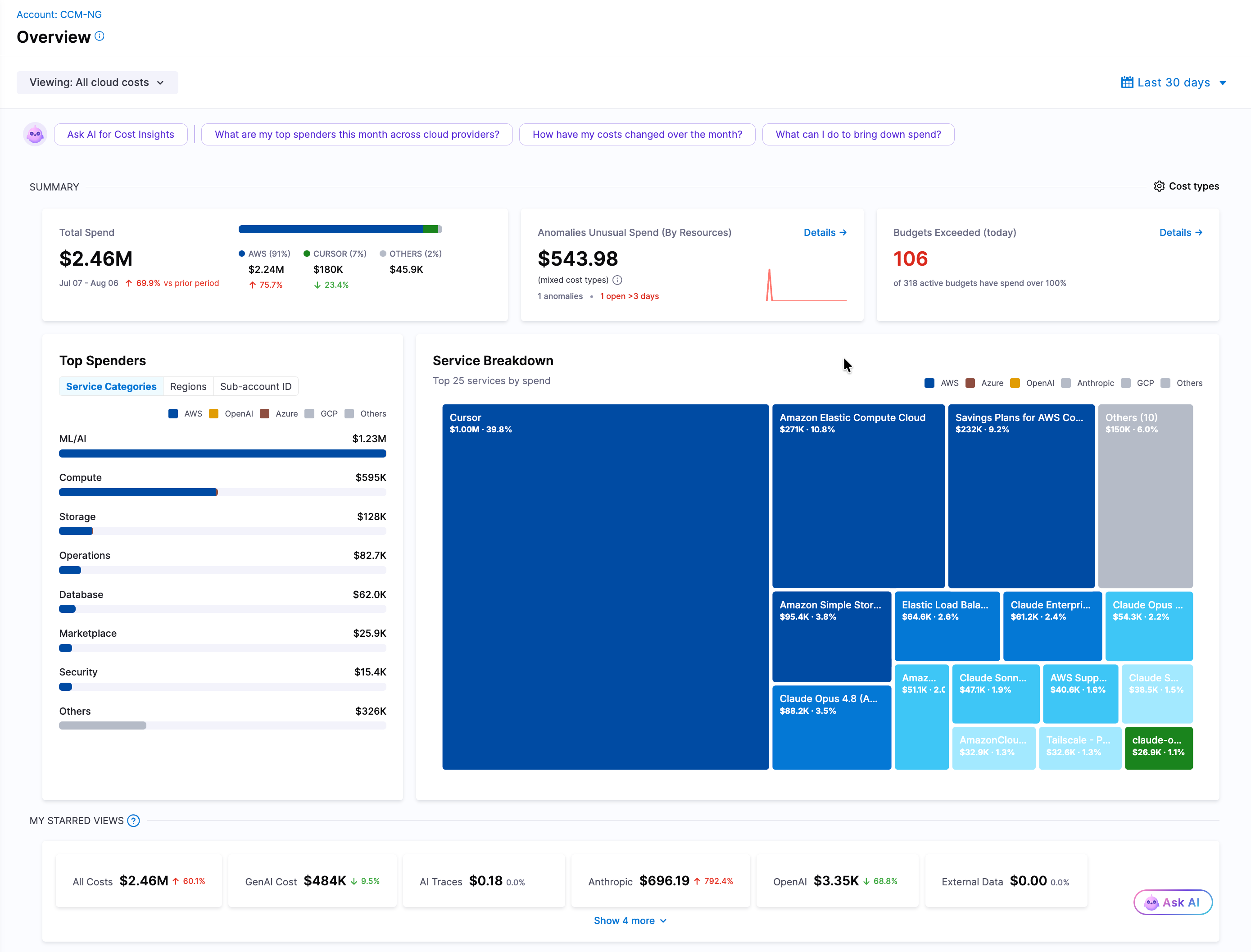Screen dimensions: 1251x952
Task: Click Ask AI for Cost Insights button
Action: coord(121,134)
